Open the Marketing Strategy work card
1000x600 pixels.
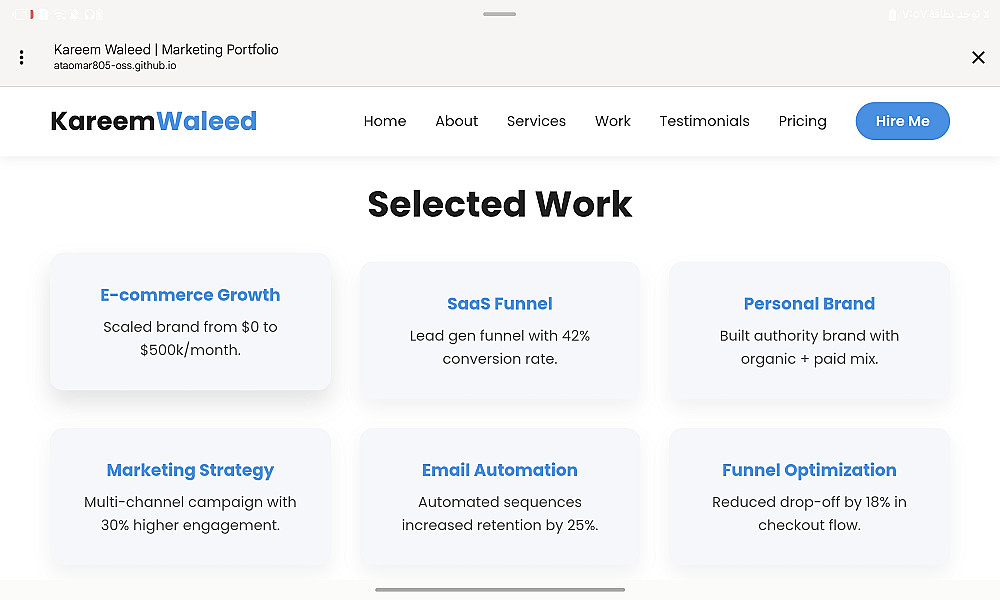point(190,496)
